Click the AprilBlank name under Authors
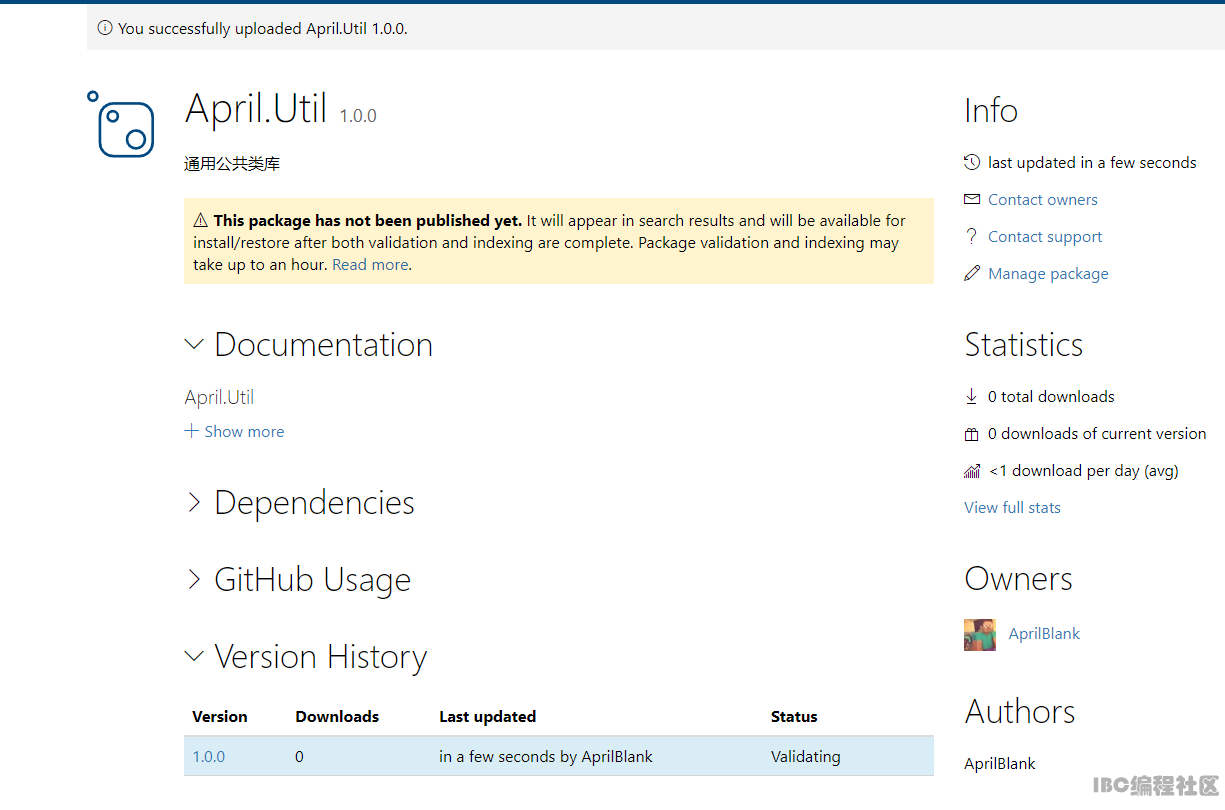 click(1000, 763)
